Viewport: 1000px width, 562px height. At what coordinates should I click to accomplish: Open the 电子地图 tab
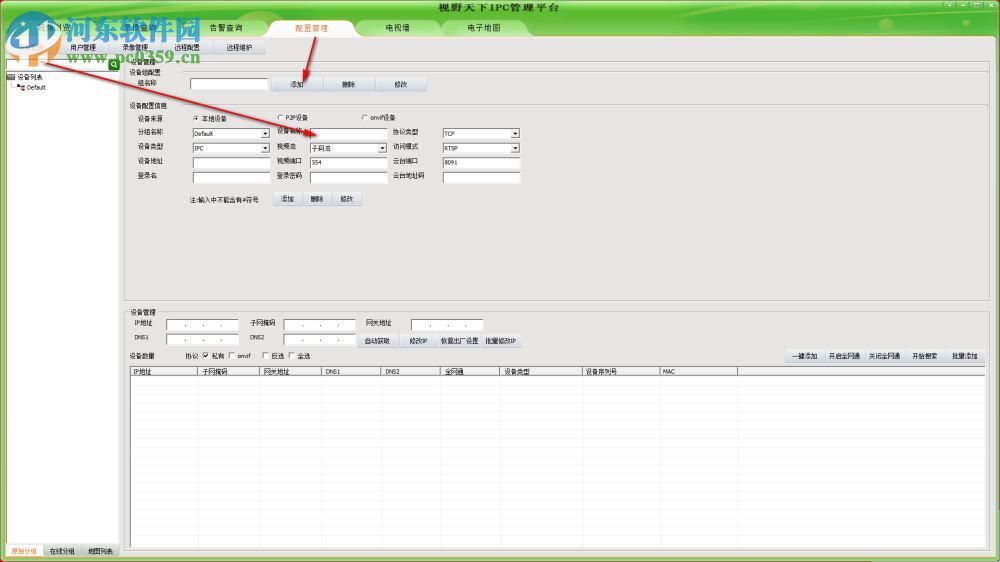coord(483,28)
